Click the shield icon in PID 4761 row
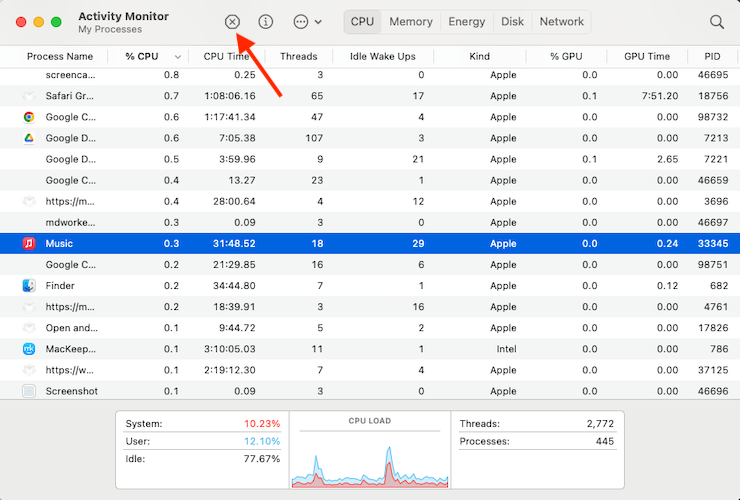Viewport: 740px width, 500px height. point(29,307)
